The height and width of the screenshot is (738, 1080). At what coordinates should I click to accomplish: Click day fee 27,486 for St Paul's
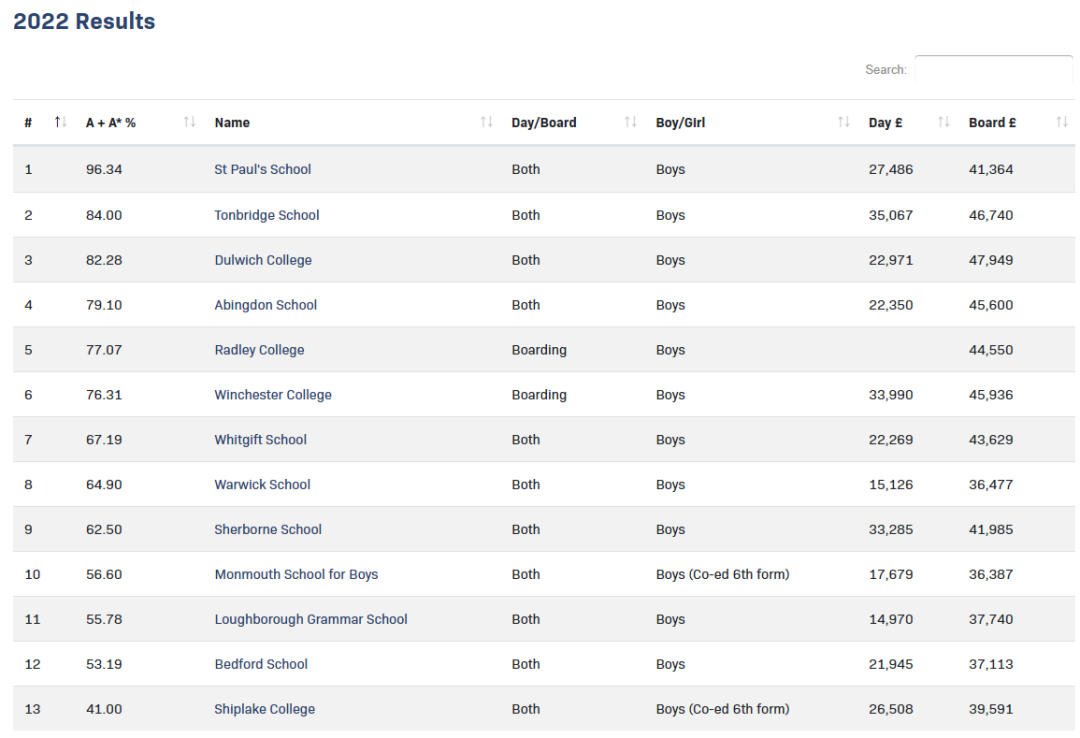[x=891, y=170]
